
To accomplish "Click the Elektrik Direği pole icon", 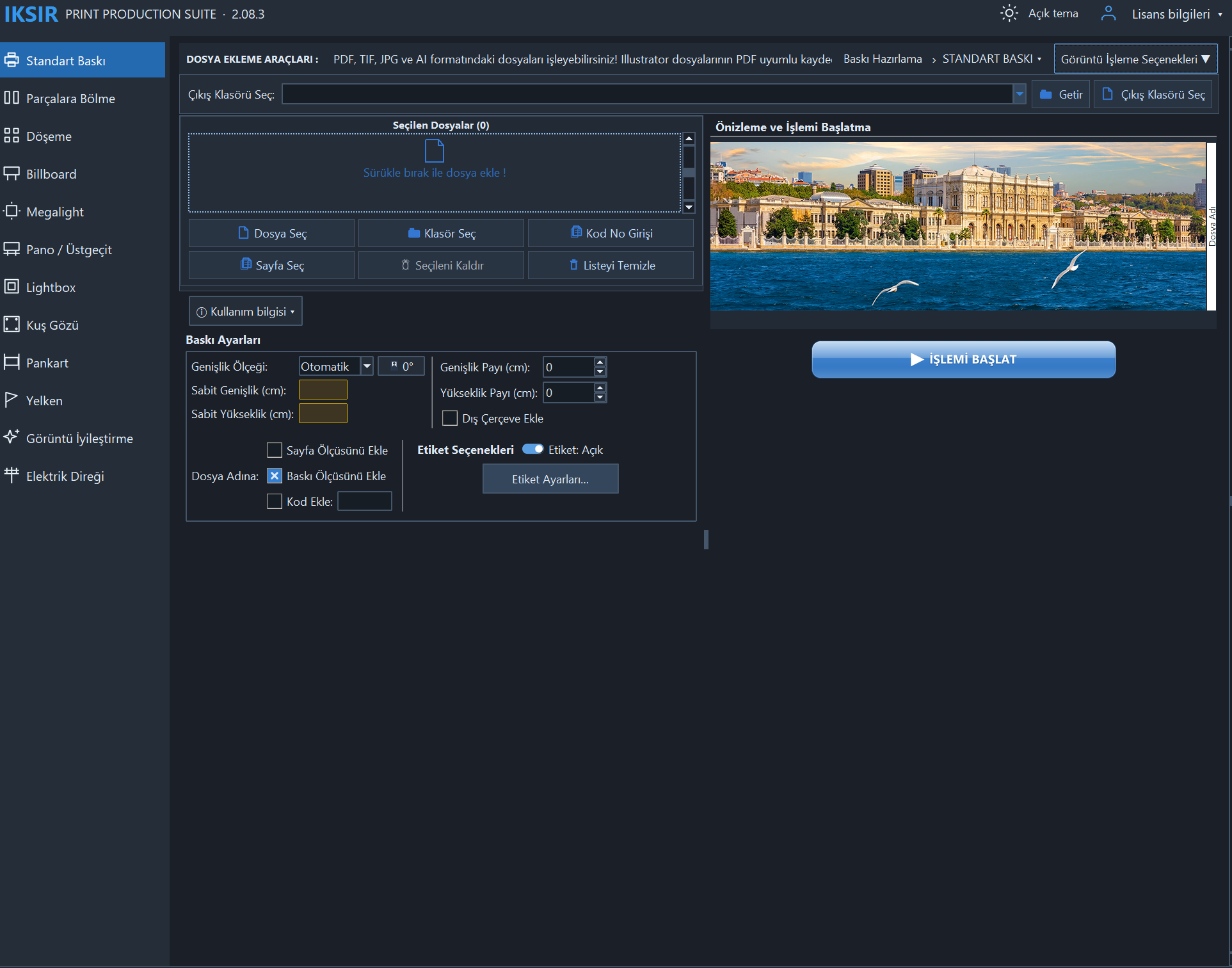I will pos(12,476).
